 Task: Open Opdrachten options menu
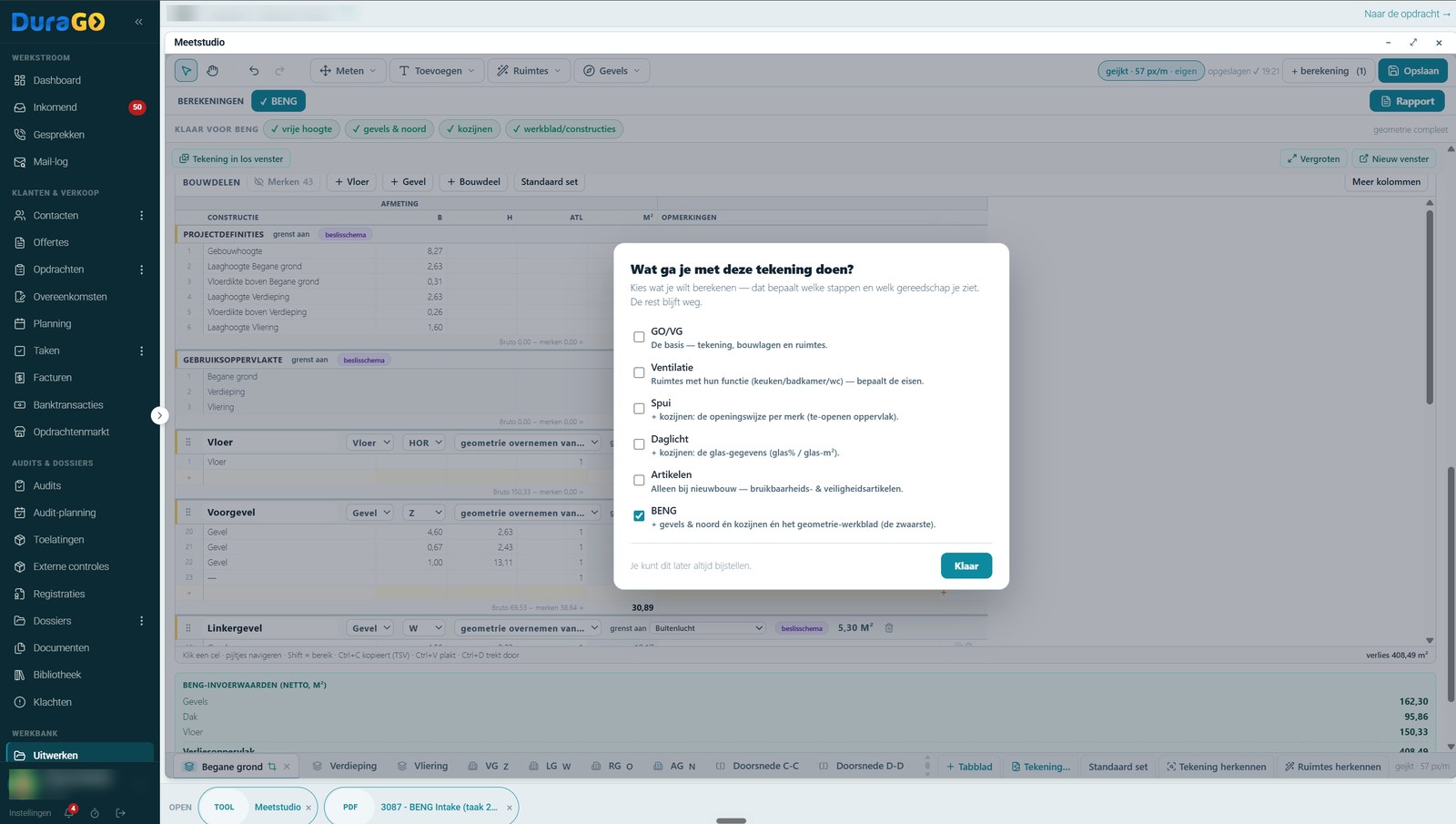pos(141,270)
